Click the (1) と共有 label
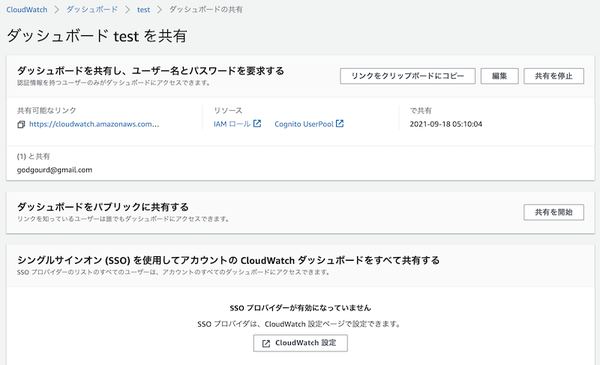This screenshot has height=365, width=600. pyautogui.click(x=33, y=156)
